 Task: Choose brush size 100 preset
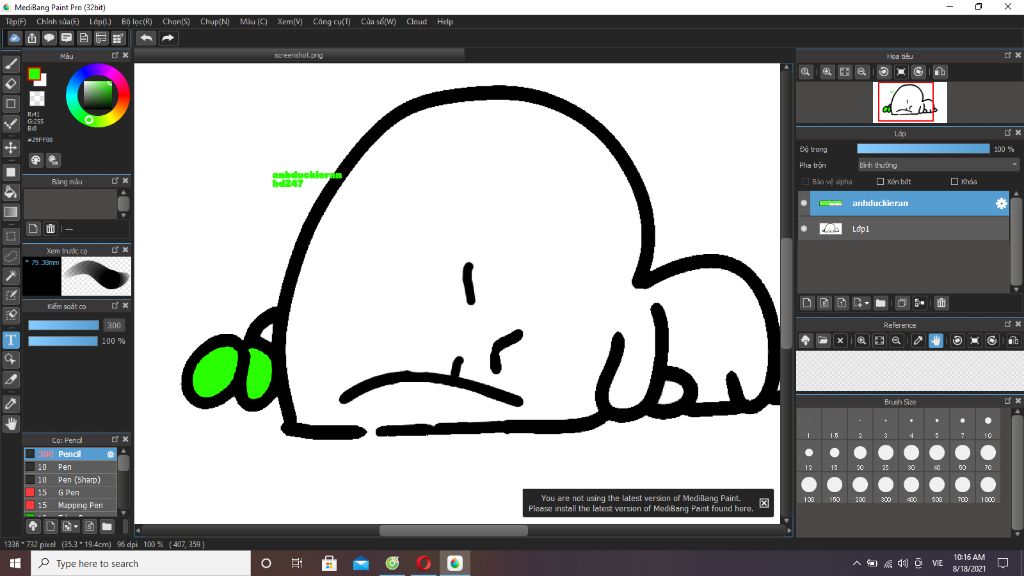(808, 488)
